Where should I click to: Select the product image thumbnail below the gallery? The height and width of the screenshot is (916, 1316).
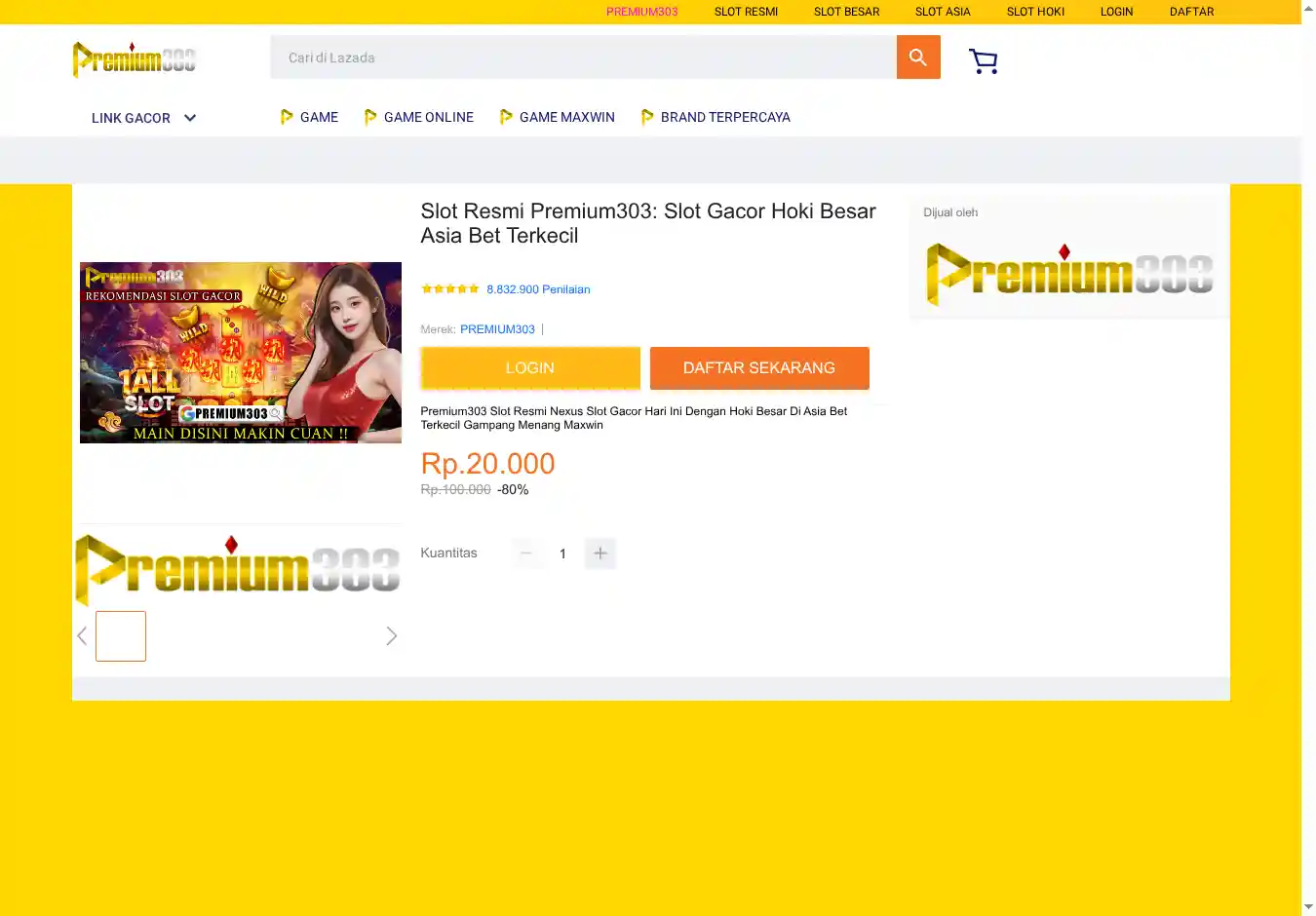121,636
